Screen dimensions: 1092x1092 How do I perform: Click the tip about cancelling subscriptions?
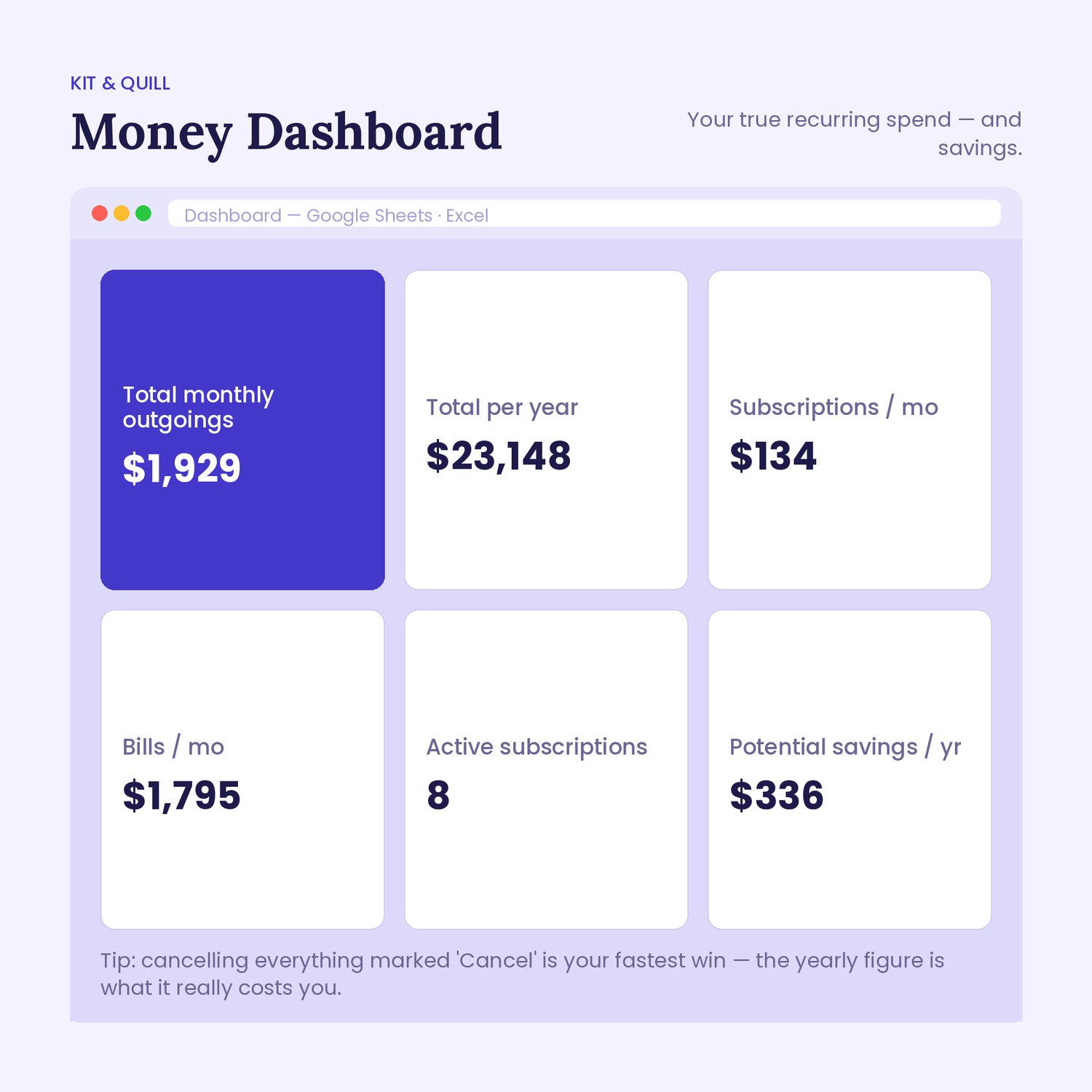pyautogui.click(x=522, y=974)
